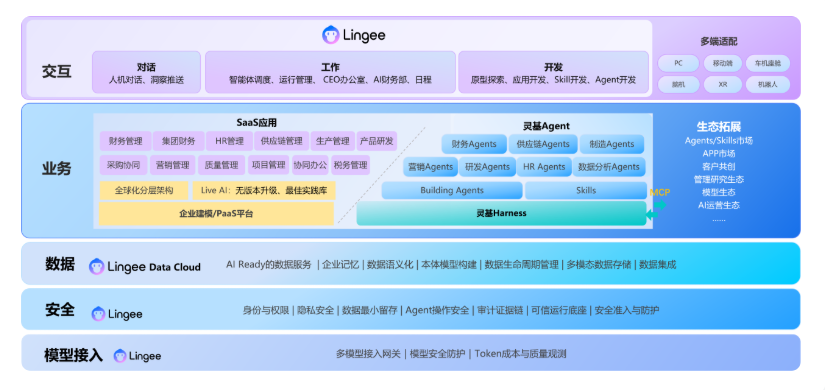Screen dimensions: 825x390
Task: Click the Lingee logo in the 安全 row
Action: click(x=98, y=314)
